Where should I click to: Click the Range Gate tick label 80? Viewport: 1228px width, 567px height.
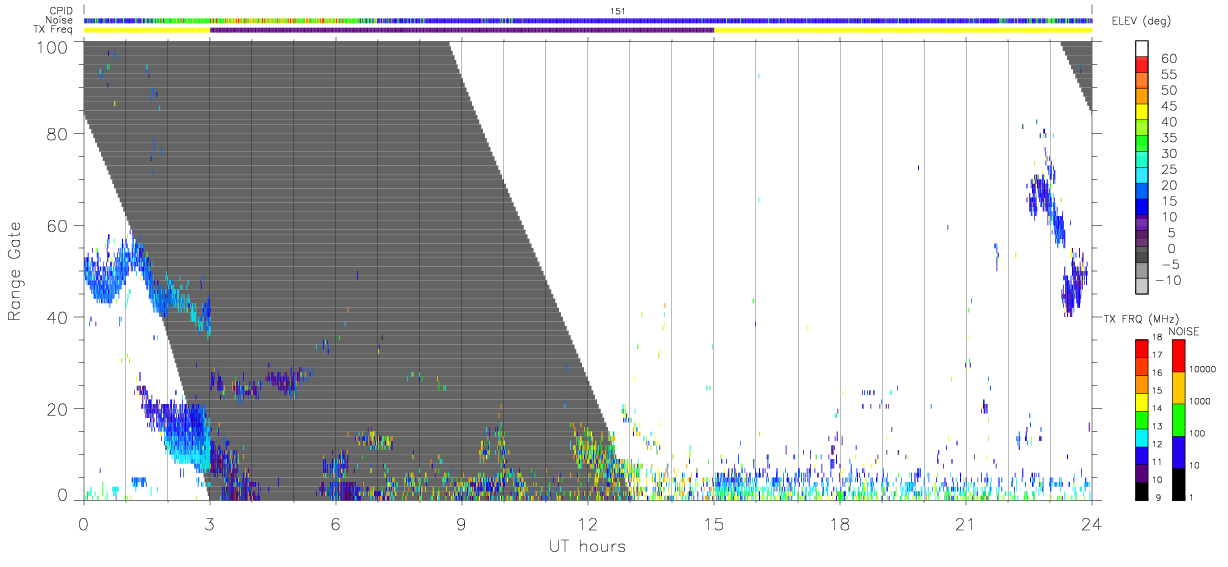tap(59, 134)
